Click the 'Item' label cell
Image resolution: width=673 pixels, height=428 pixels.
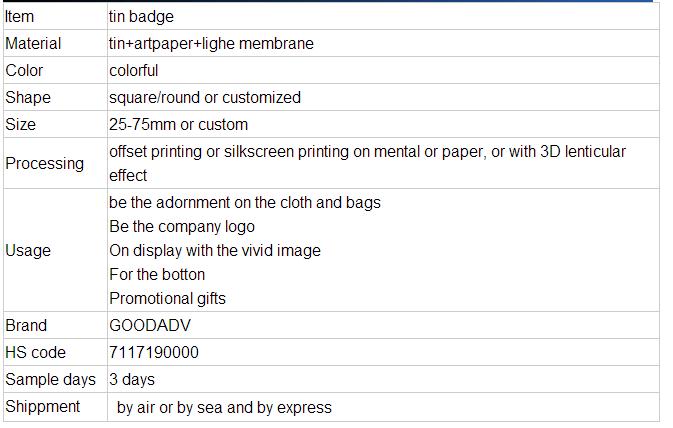click(55, 16)
